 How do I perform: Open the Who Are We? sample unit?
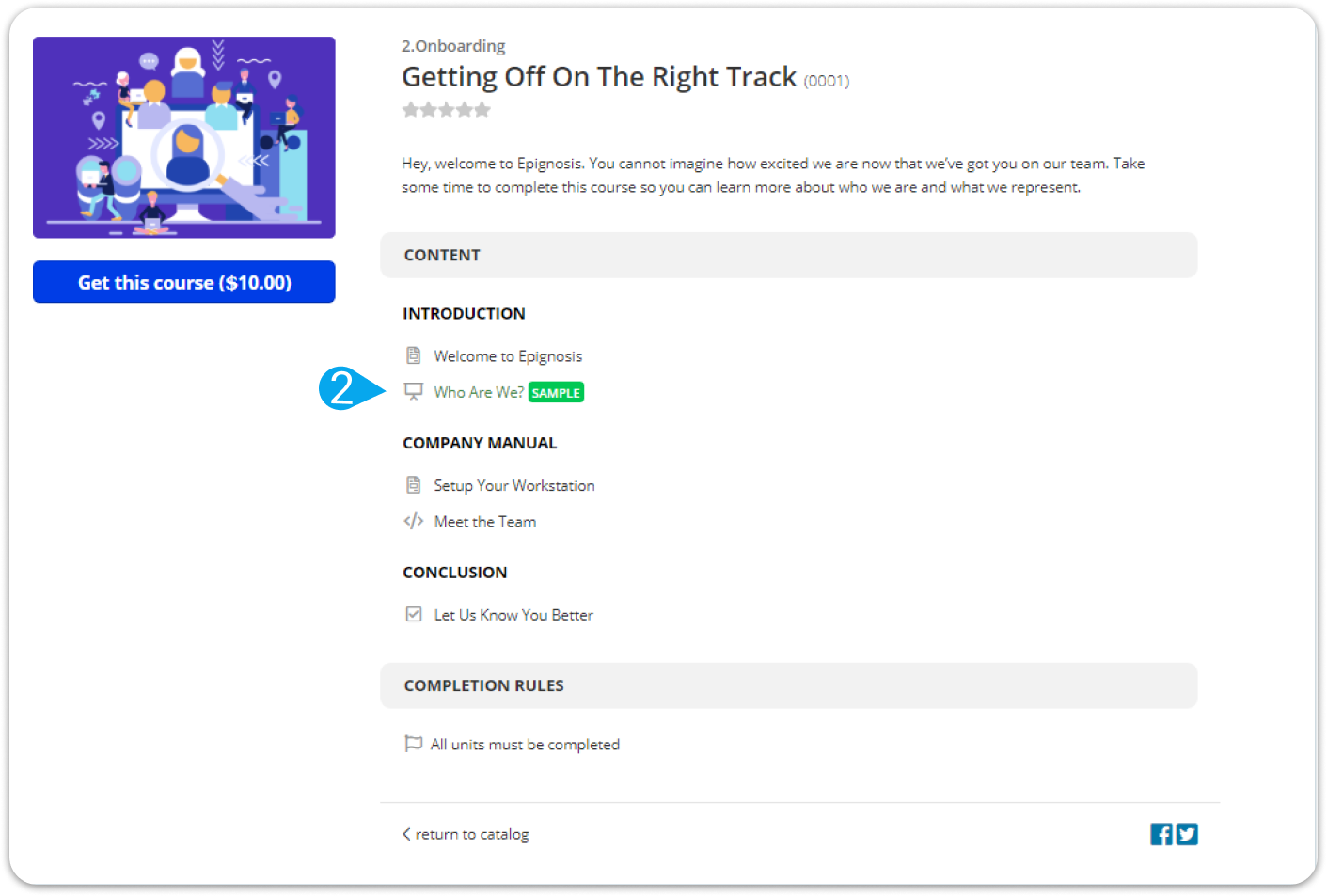click(479, 392)
